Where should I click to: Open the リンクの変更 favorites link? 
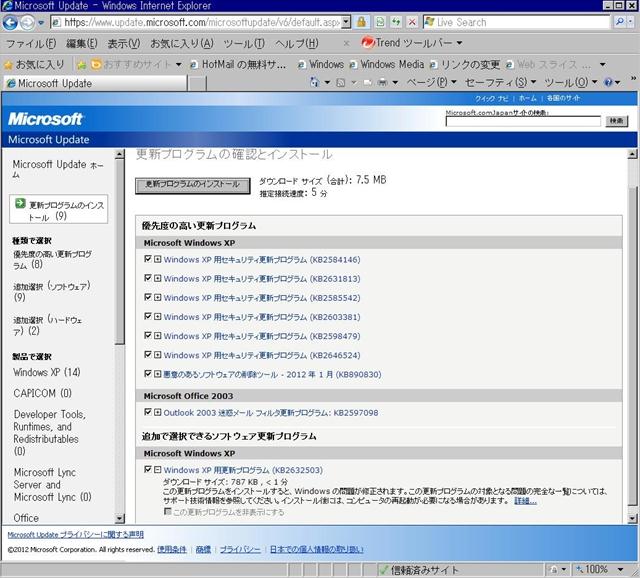point(465,64)
